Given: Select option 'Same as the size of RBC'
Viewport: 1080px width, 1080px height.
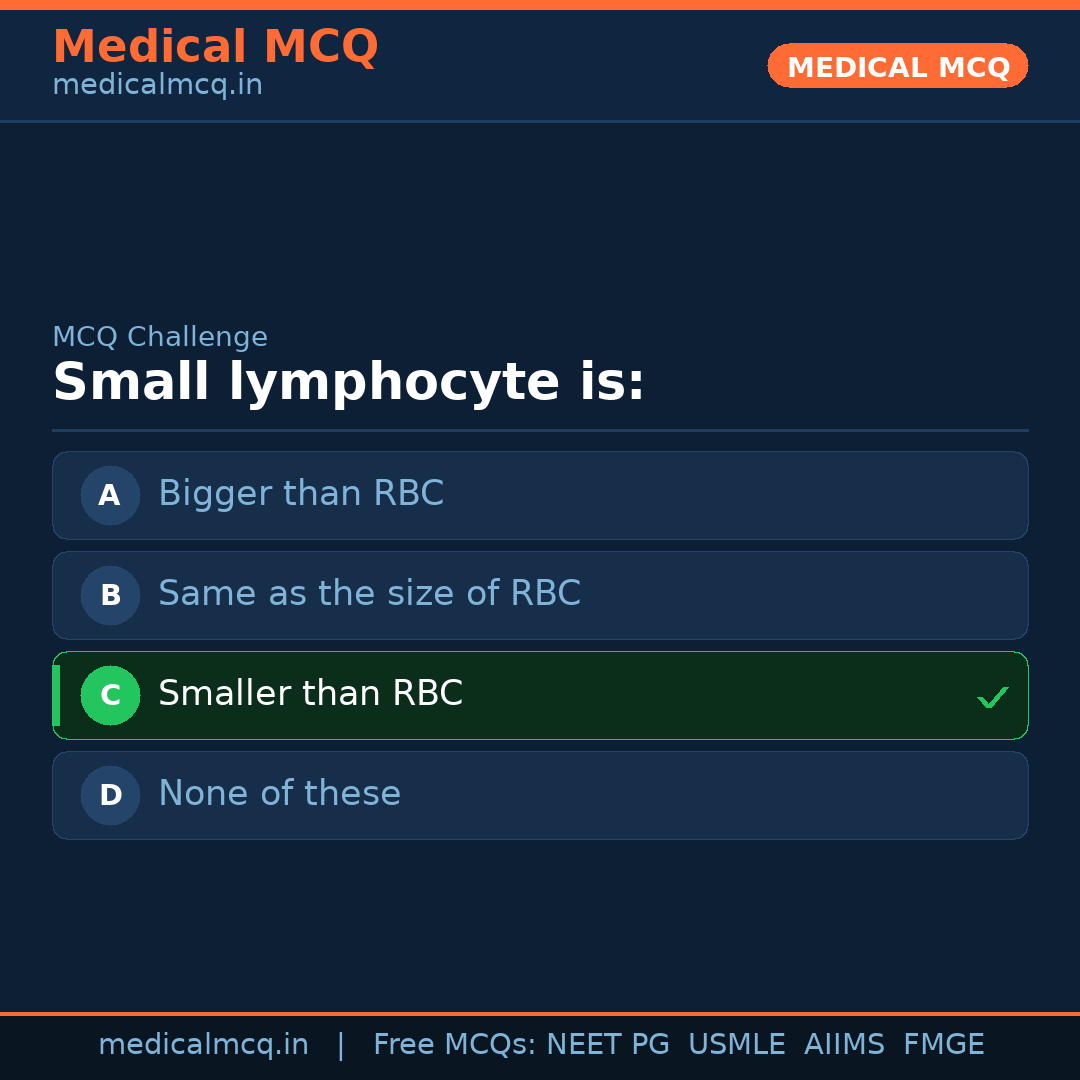Looking at the screenshot, I should point(369,594).
